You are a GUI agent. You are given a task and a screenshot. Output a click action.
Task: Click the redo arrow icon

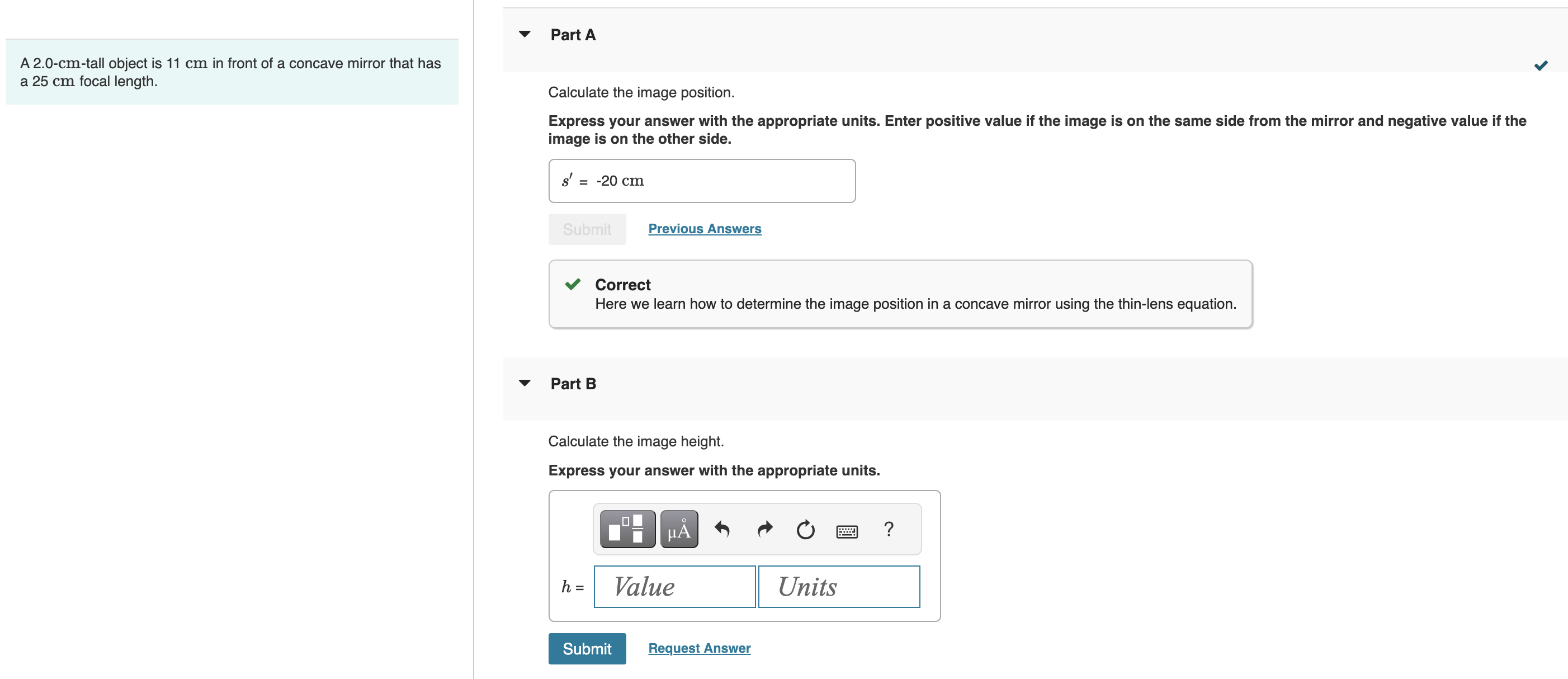764,529
